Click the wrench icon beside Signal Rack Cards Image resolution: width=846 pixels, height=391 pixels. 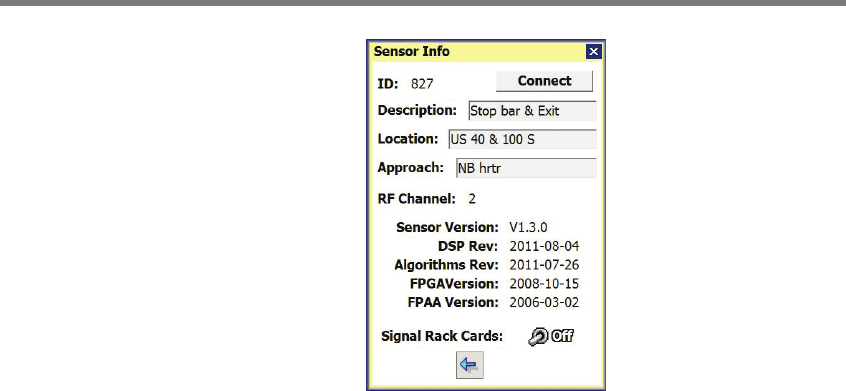[538, 337]
